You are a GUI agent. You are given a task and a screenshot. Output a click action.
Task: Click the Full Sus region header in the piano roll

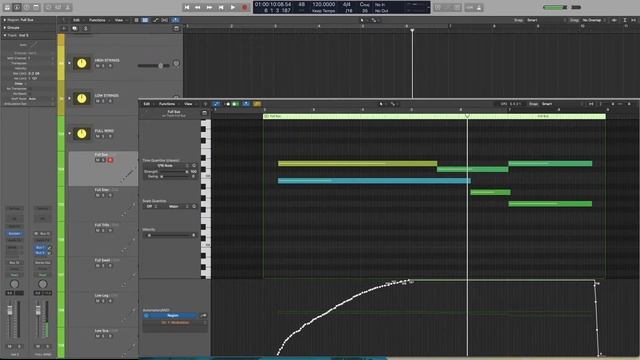point(434,116)
